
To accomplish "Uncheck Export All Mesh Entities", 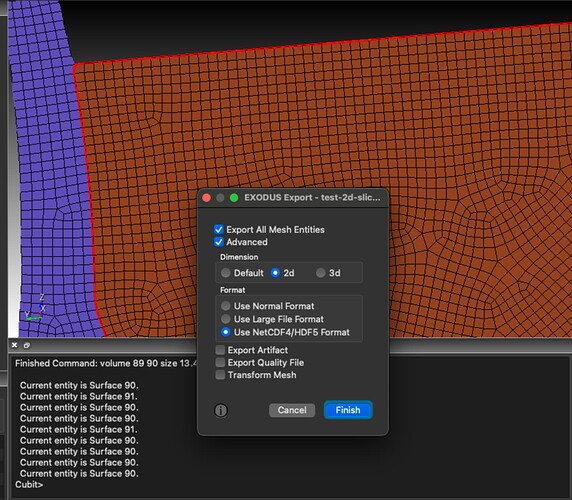I will [x=219, y=229].
